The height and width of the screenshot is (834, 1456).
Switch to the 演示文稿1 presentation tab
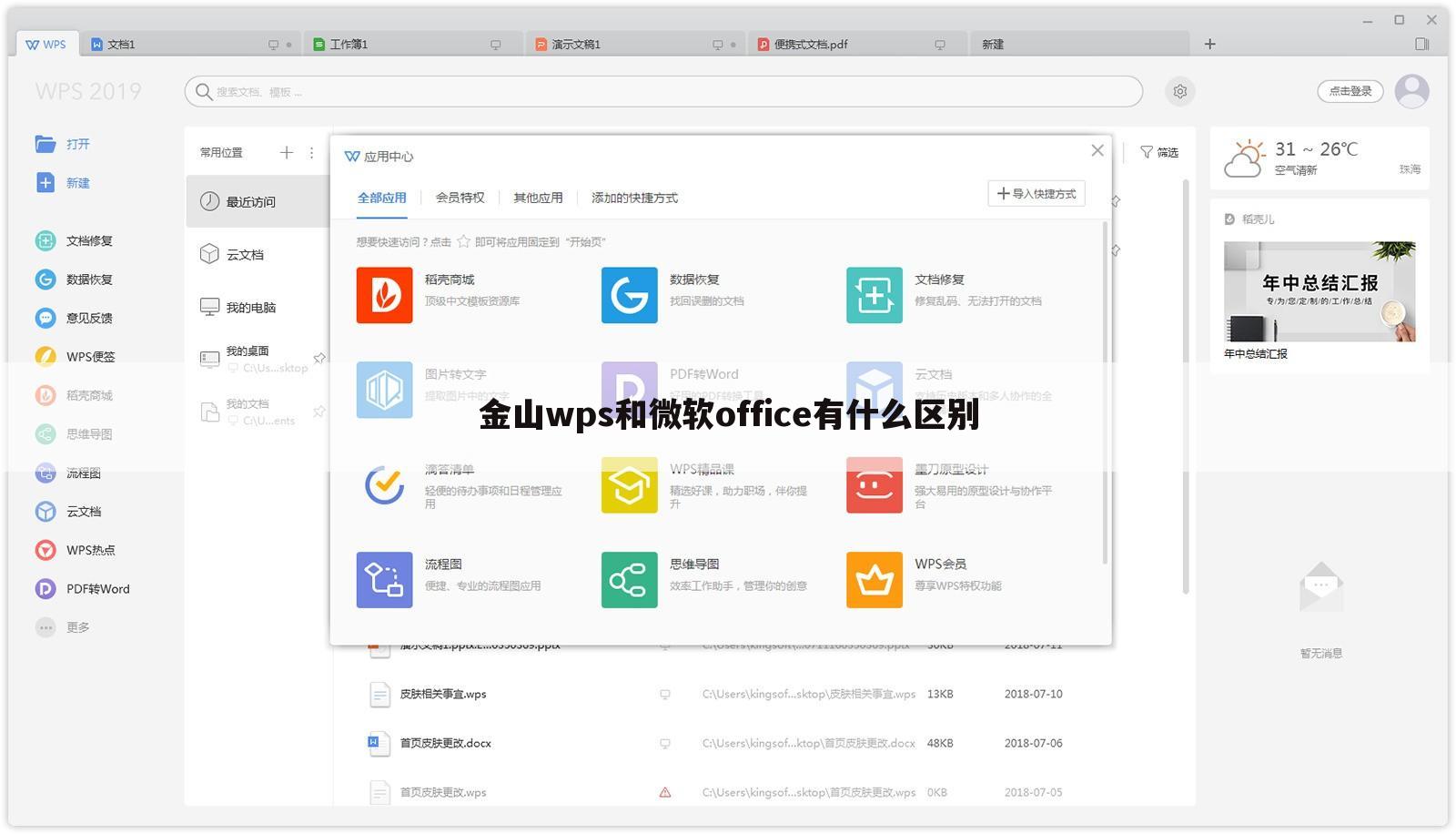tap(636, 44)
